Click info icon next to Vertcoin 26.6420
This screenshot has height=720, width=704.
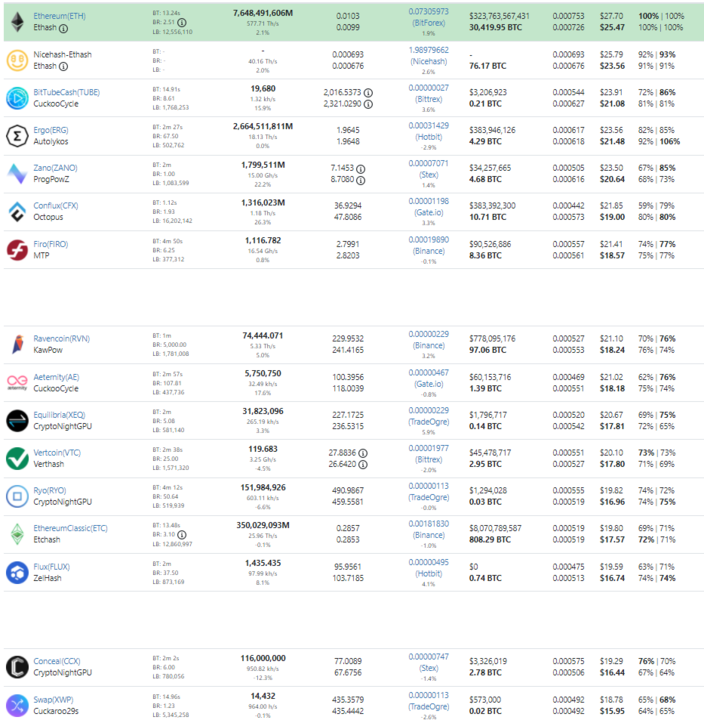(363, 465)
